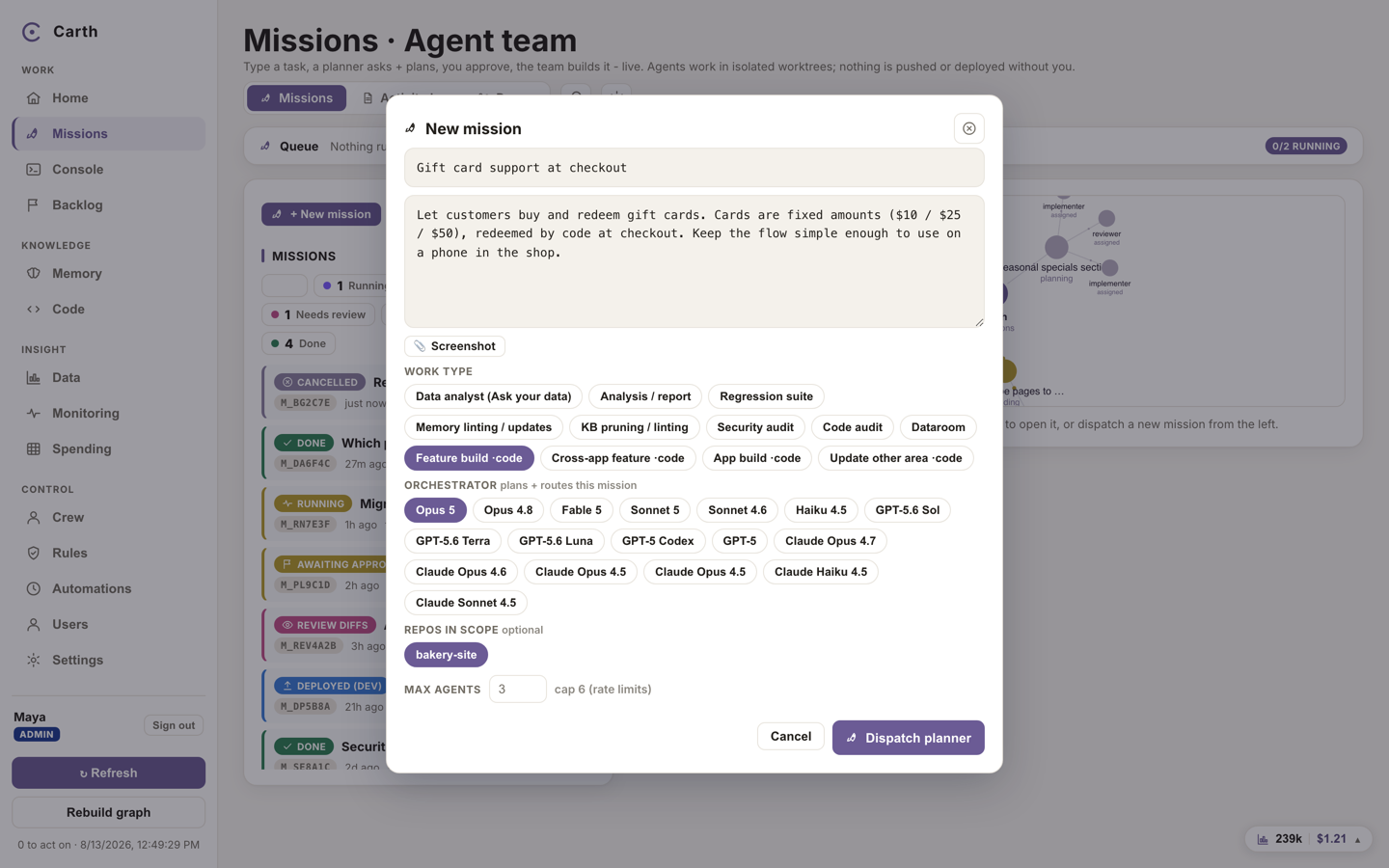Toggle the bakery-site repo in scope
Image resolution: width=1389 pixels, height=868 pixels.
pos(446,655)
